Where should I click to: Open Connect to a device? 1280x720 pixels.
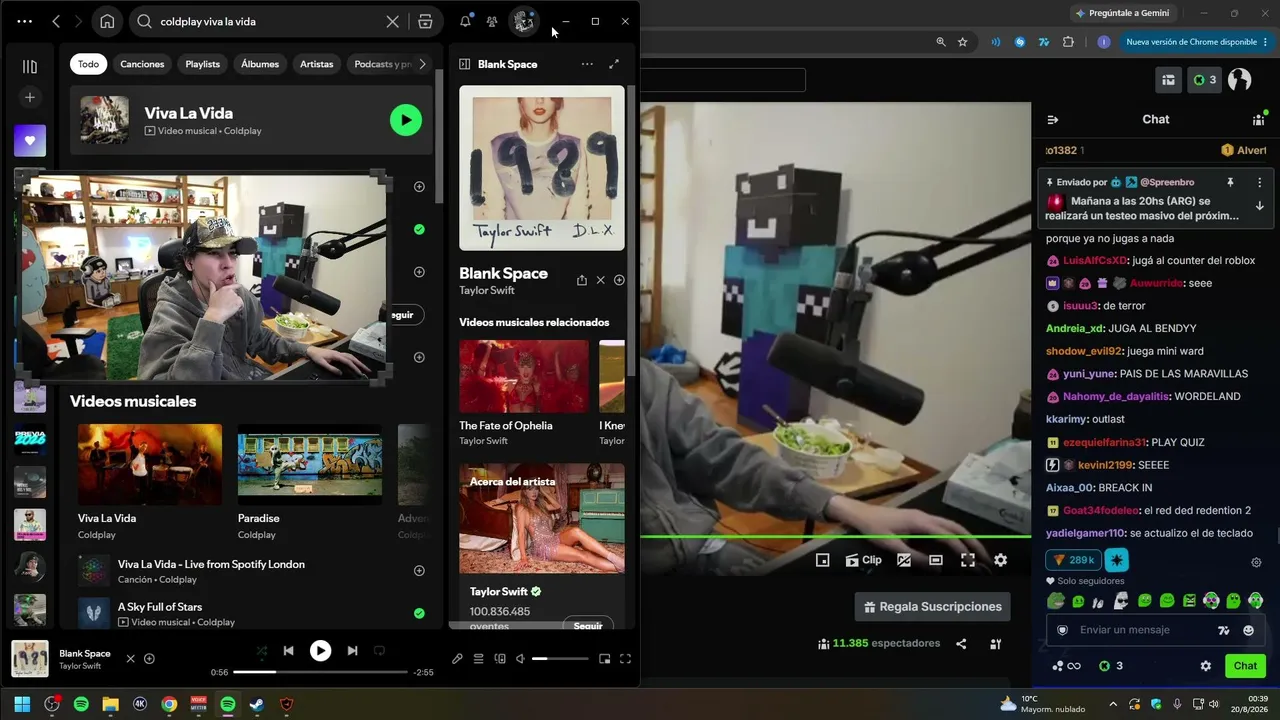click(500, 659)
